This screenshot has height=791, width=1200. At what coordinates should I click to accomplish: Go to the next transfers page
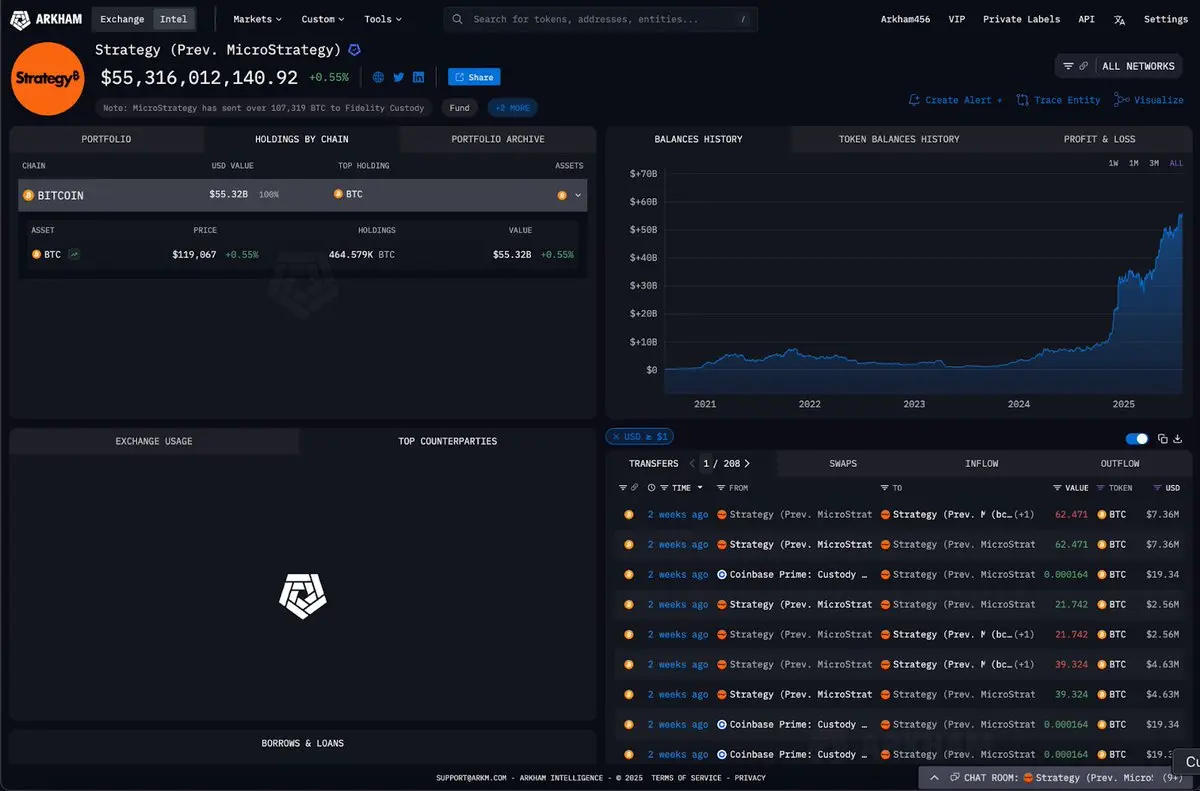pyautogui.click(x=747, y=464)
